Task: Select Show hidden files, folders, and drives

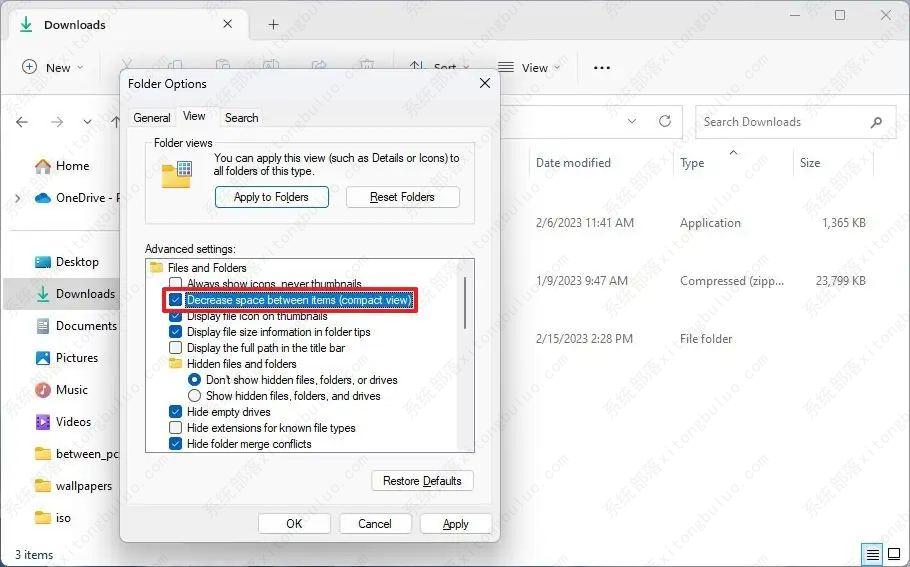Action: click(195, 396)
